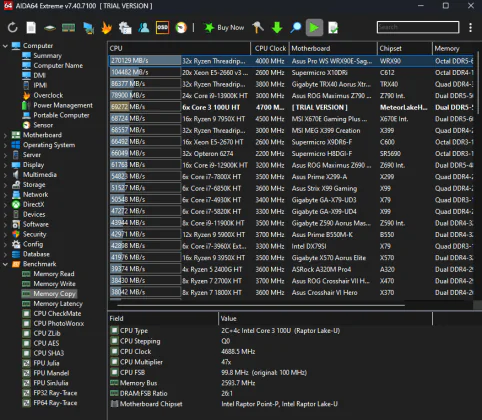Open preferences hammer tool icon
The image size is (482, 420).
pyautogui.click(x=258, y=28)
